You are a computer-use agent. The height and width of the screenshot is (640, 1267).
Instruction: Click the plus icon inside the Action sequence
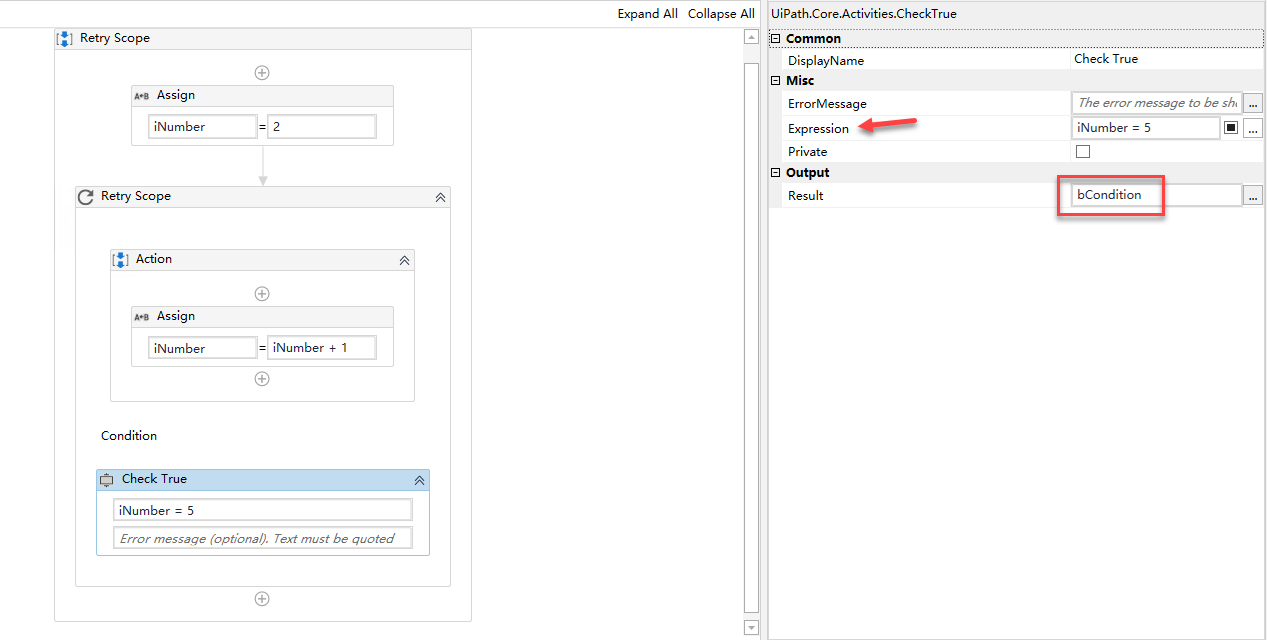click(x=262, y=293)
